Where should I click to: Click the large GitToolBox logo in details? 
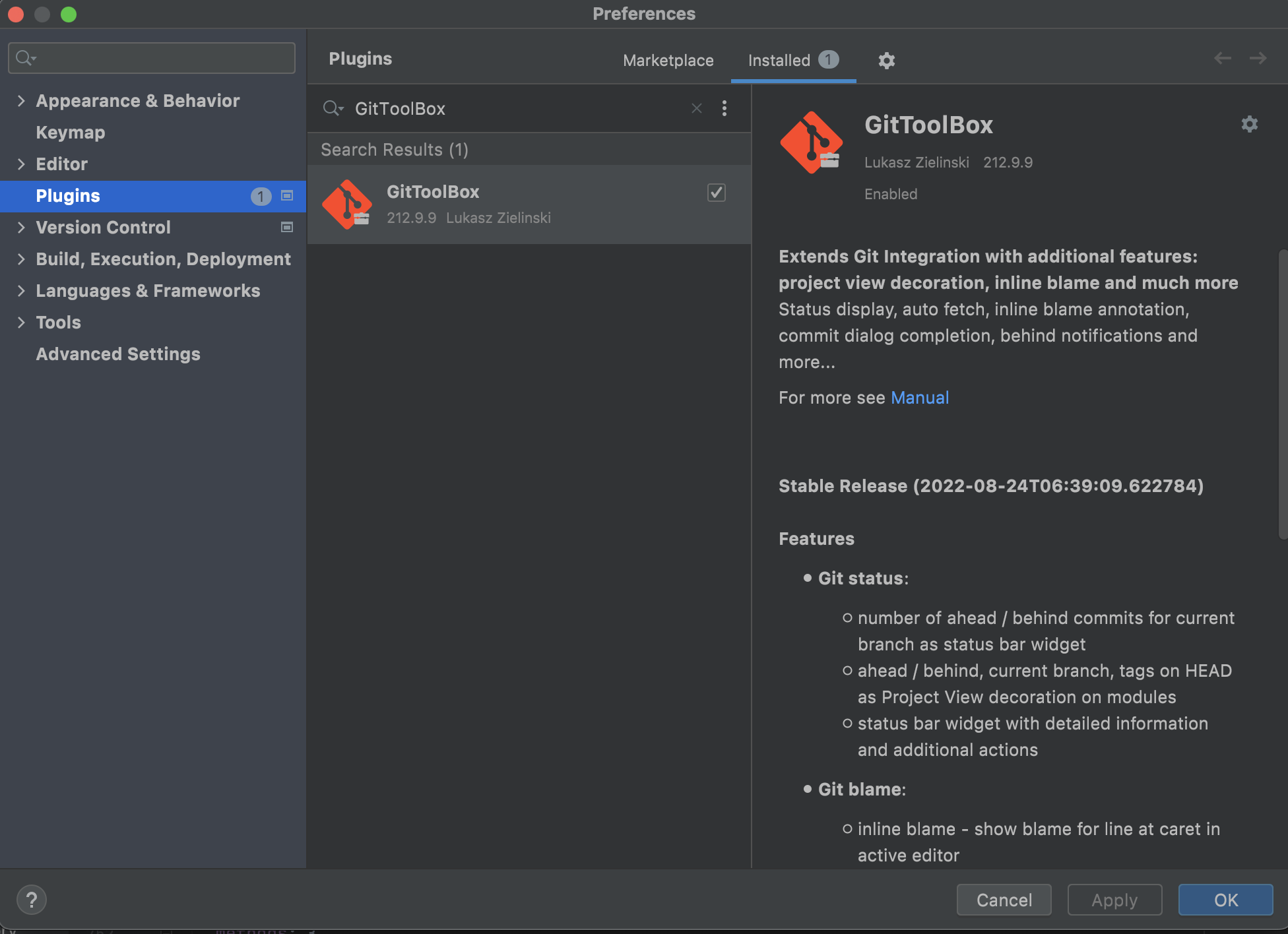(812, 142)
